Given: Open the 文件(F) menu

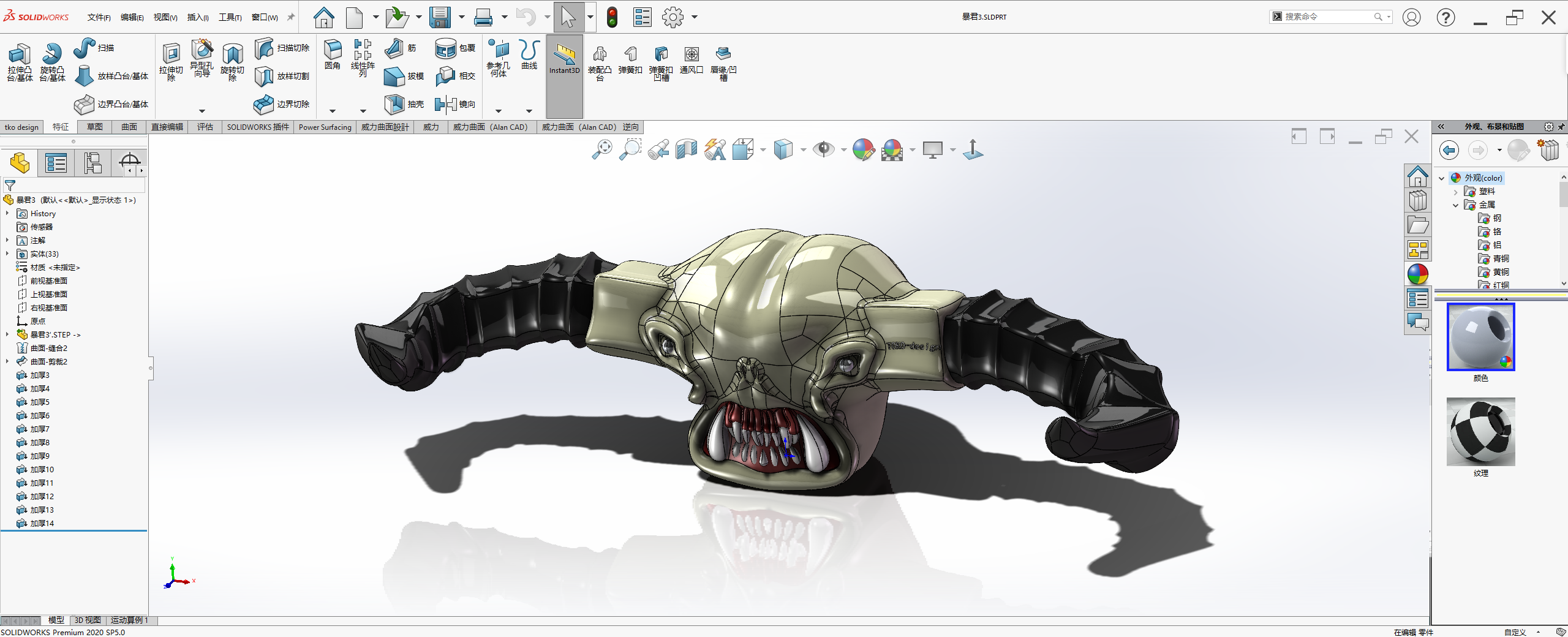Looking at the screenshot, I should click(99, 17).
